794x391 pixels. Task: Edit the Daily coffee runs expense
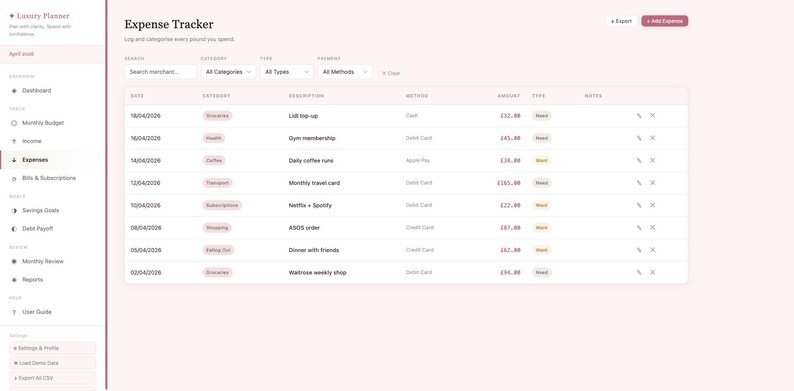(x=639, y=161)
